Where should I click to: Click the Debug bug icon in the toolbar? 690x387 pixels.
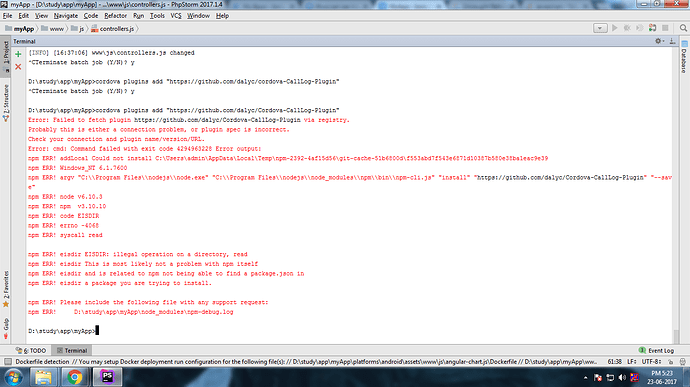click(628, 28)
